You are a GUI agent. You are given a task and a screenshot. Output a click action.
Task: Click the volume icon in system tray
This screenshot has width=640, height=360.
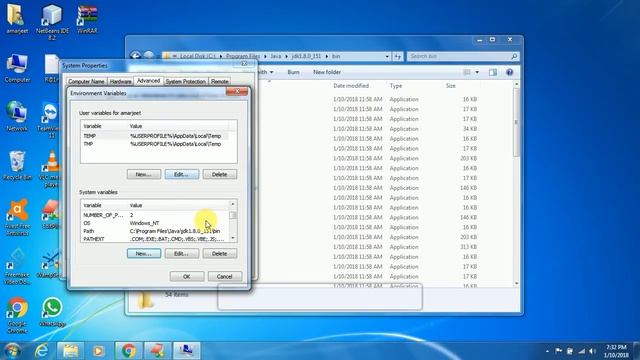592,351
